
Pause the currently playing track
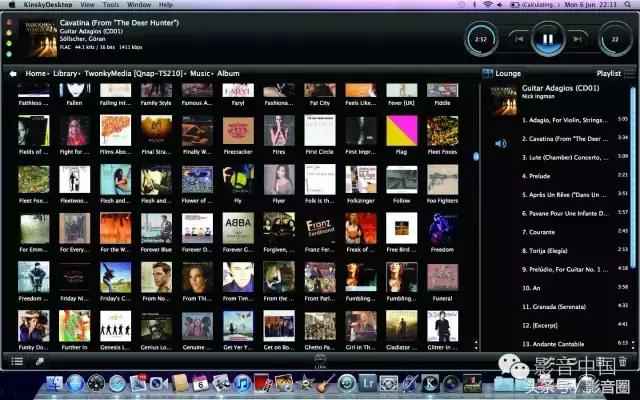(548, 39)
